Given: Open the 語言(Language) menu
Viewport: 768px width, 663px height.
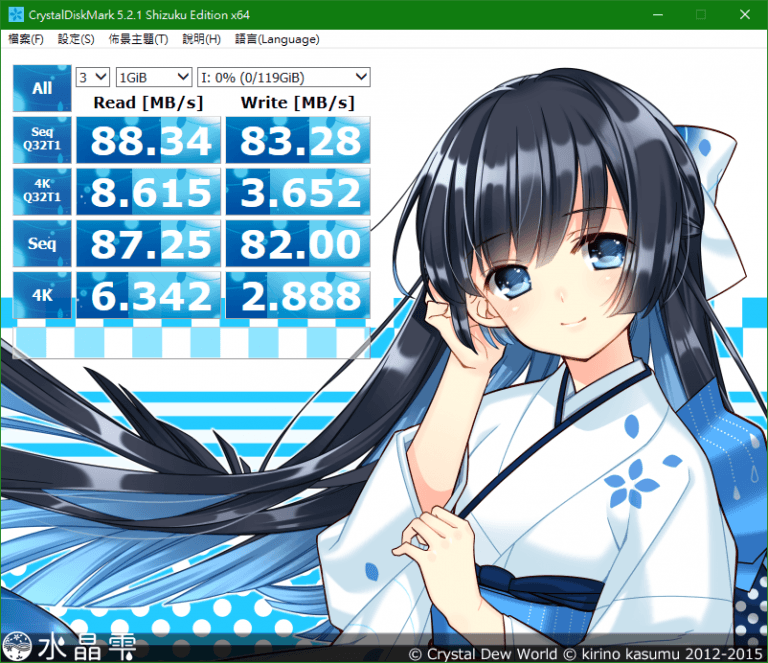Looking at the screenshot, I should coord(277,39).
